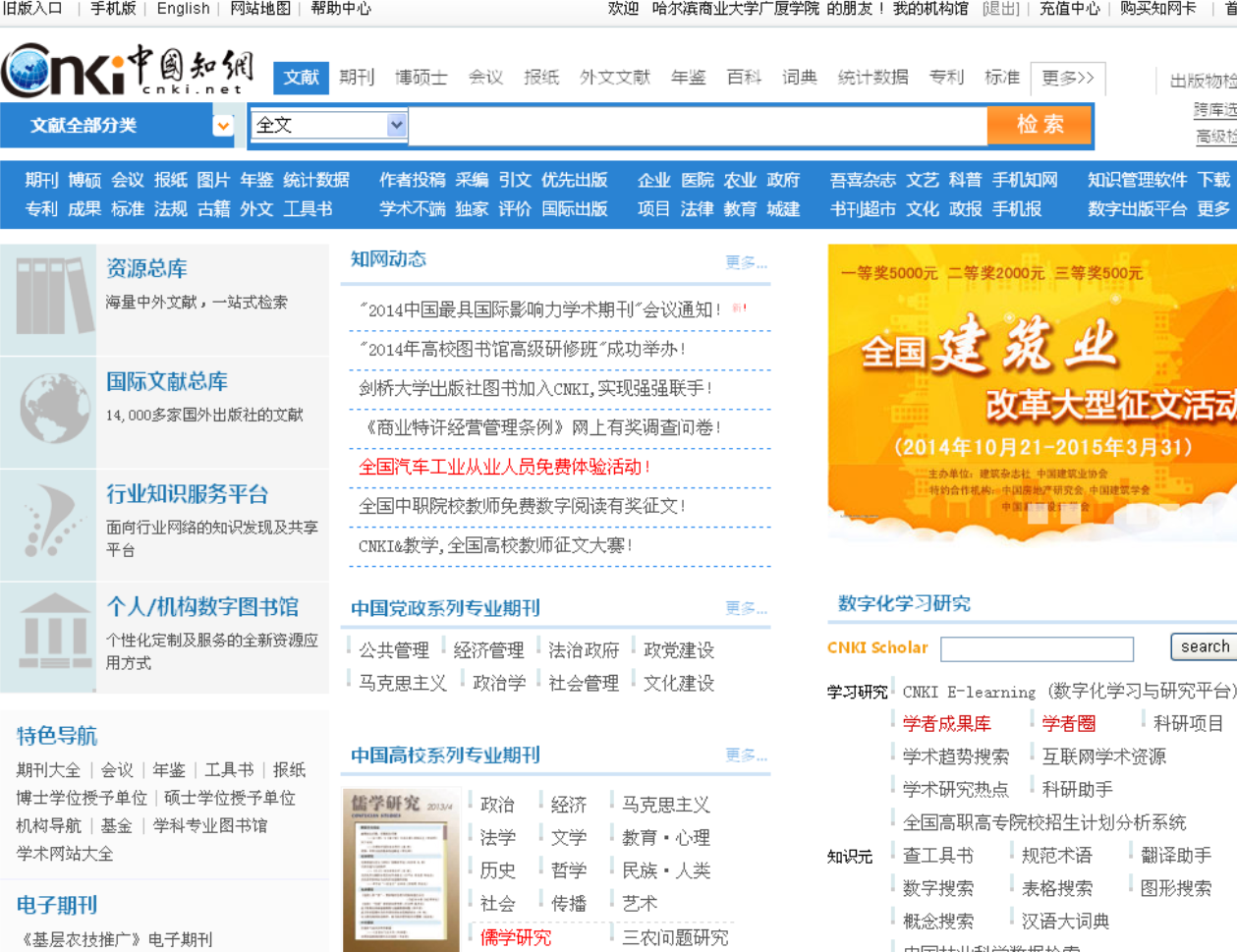Open the 帮助中心 link
Image resolution: width=1237 pixels, height=952 pixels.
point(341,9)
